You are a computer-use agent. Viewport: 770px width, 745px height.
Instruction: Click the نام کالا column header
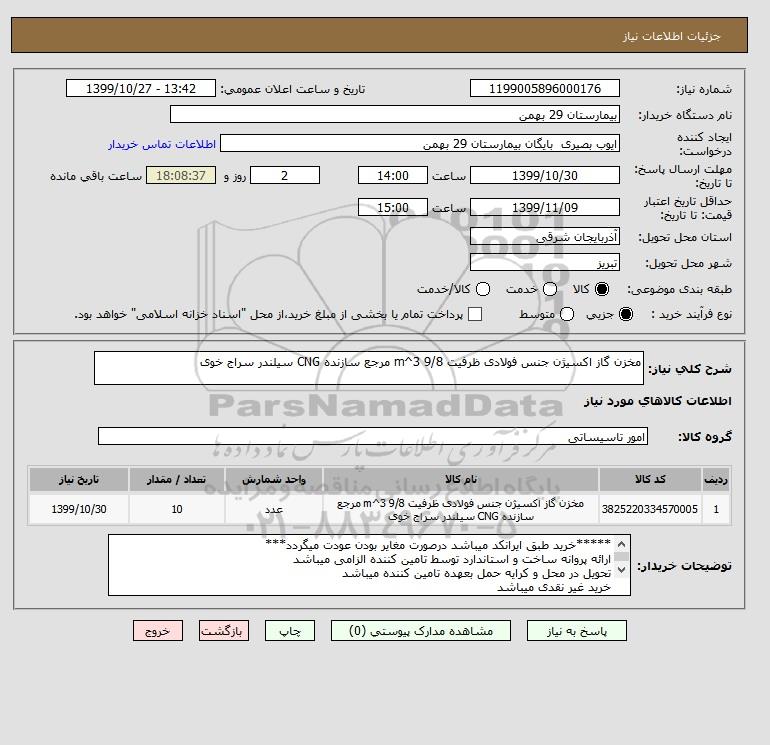(x=461, y=479)
